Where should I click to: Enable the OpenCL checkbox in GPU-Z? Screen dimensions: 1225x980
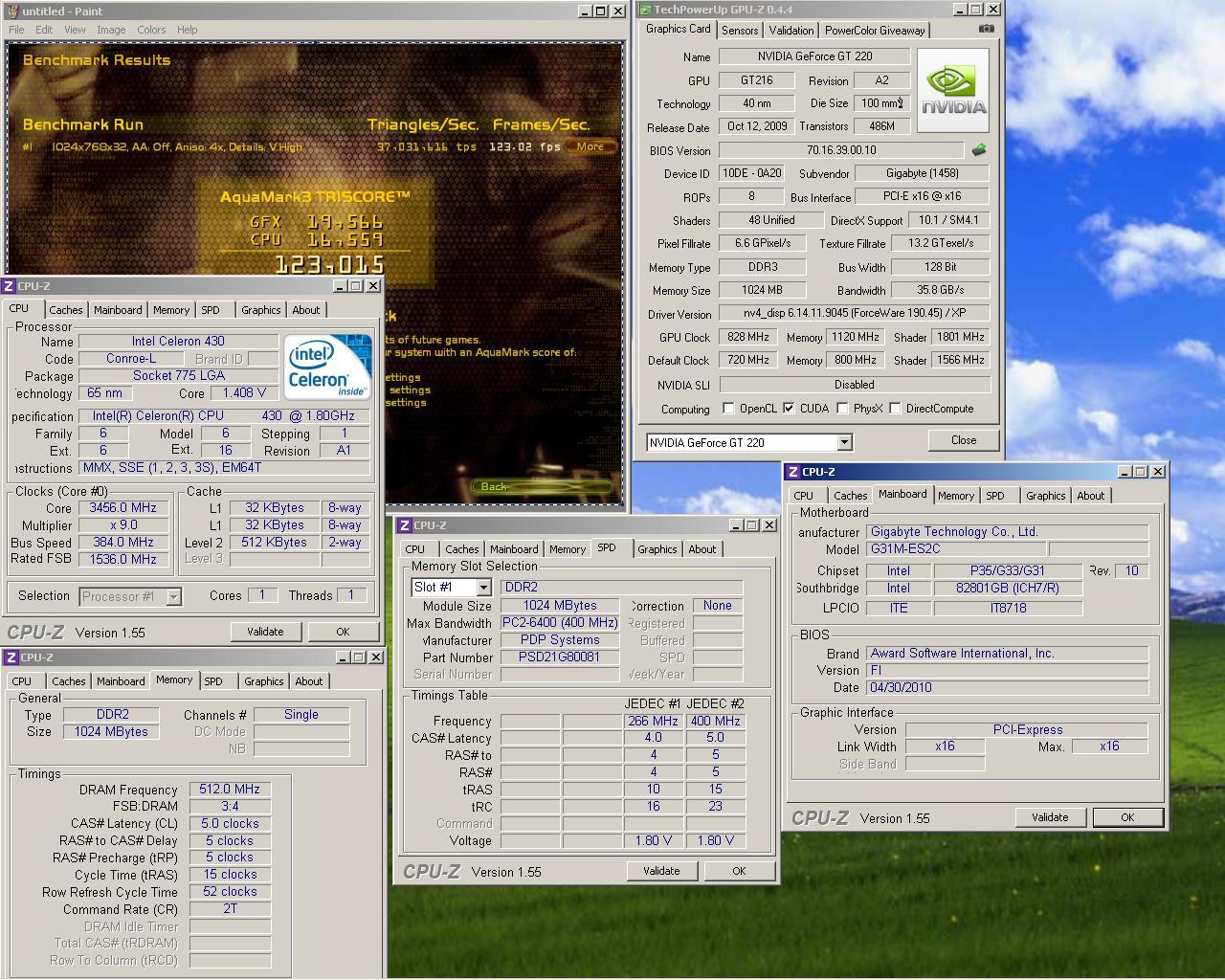[x=728, y=409]
